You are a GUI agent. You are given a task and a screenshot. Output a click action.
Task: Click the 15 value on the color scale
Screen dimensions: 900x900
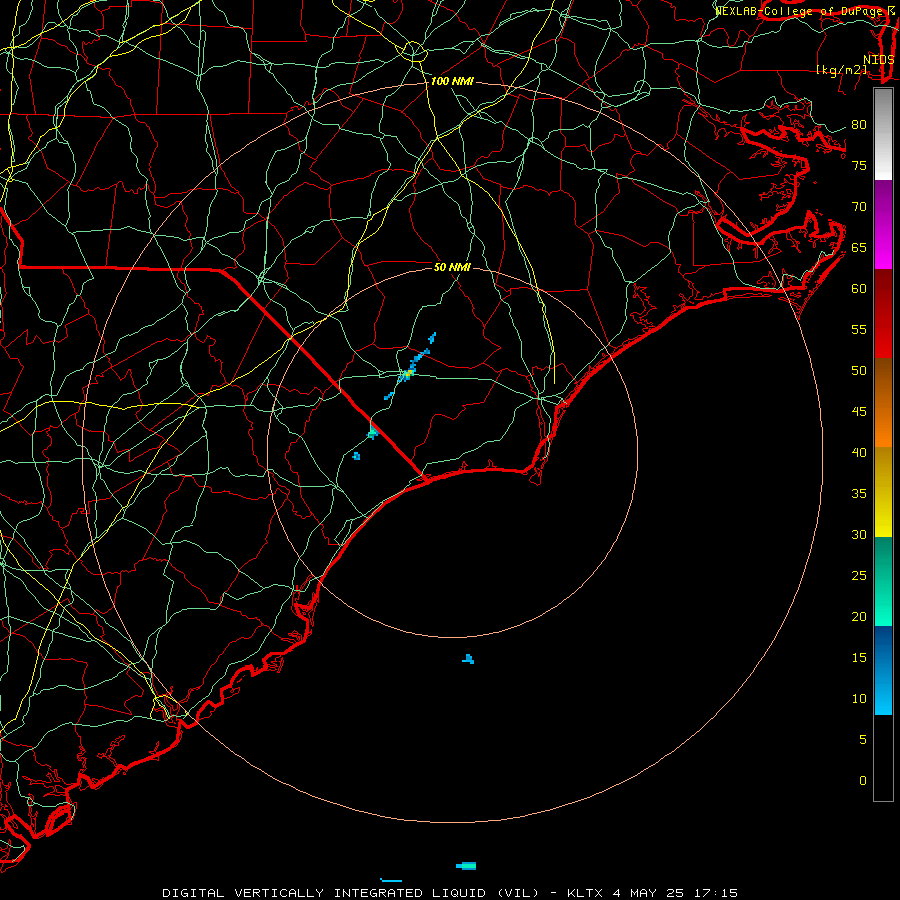pos(859,658)
